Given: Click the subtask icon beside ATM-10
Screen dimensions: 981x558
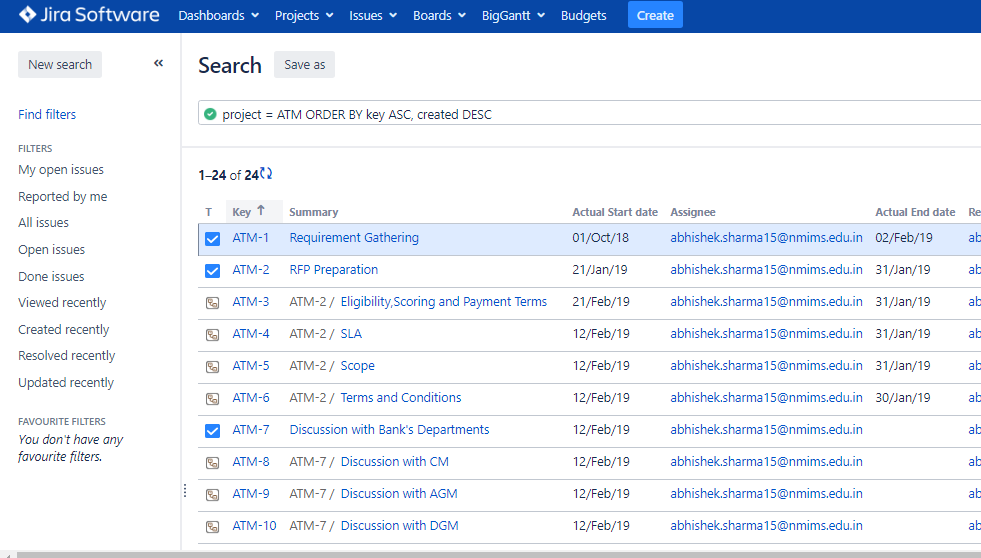Looking at the screenshot, I should coord(212,526).
